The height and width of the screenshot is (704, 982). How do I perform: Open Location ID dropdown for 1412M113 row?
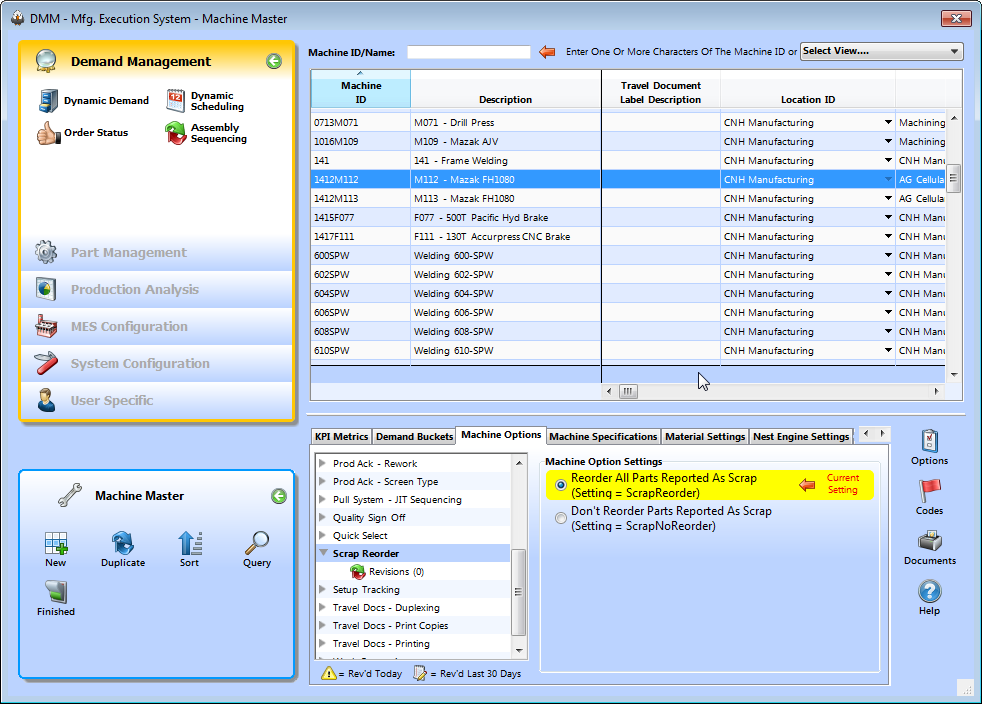pyautogui.click(x=888, y=199)
